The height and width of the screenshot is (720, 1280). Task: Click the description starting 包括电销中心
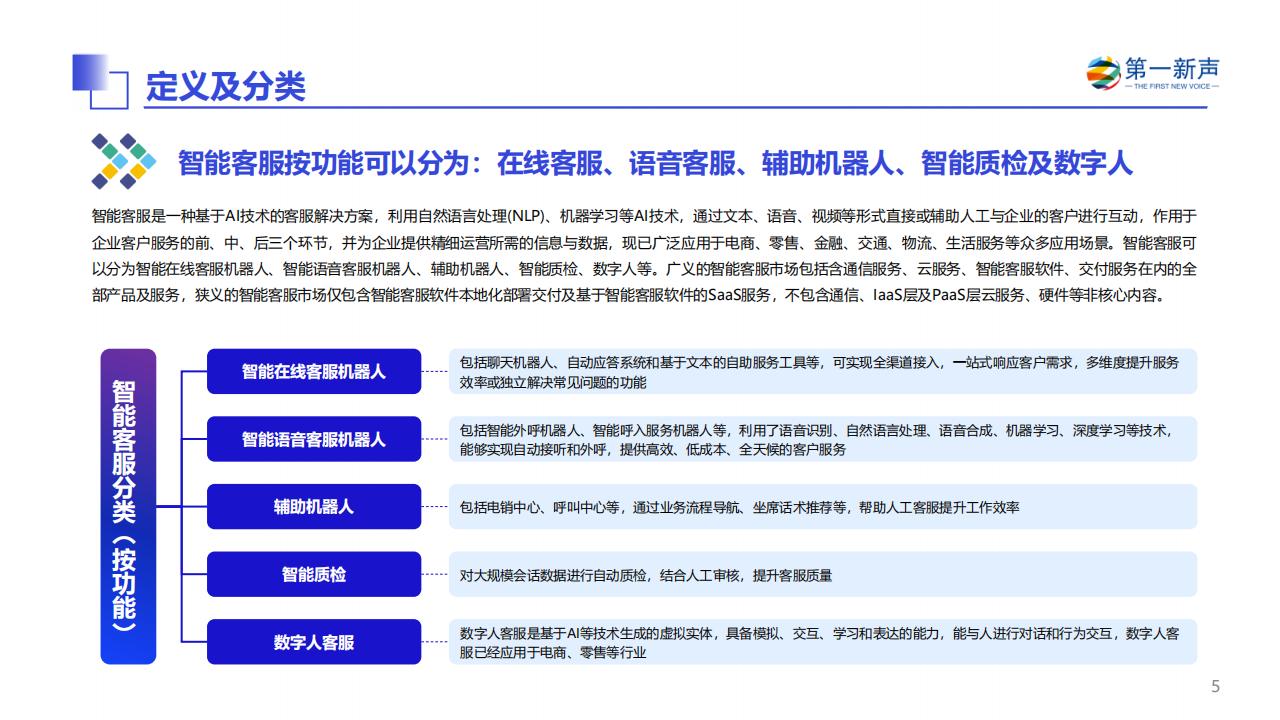(821, 507)
